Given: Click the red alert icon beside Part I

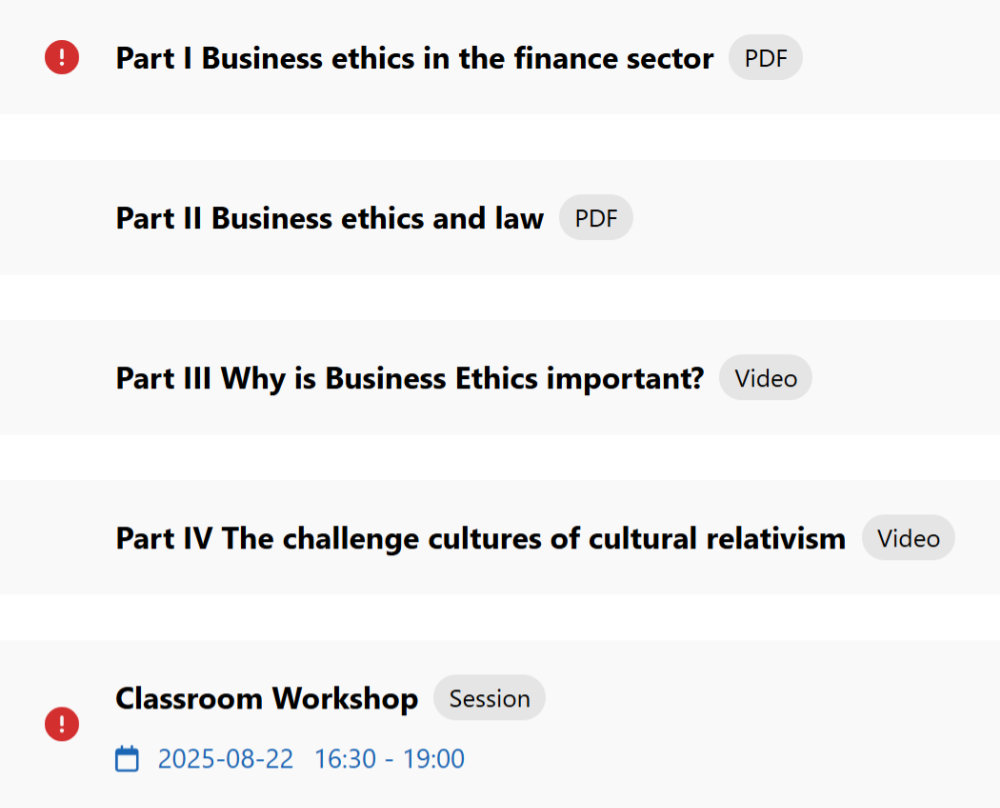Looking at the screenshot, I should (x=62, y=57).
